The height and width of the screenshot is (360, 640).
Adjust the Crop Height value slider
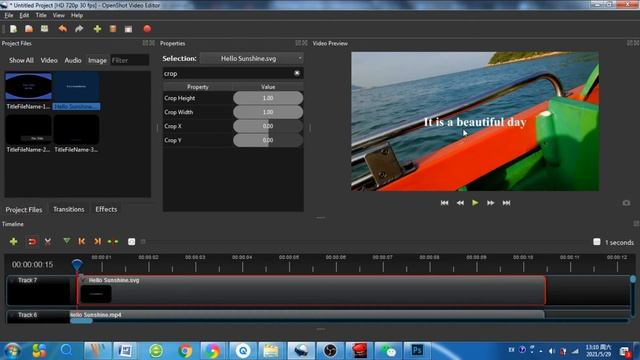click(268, 98)
